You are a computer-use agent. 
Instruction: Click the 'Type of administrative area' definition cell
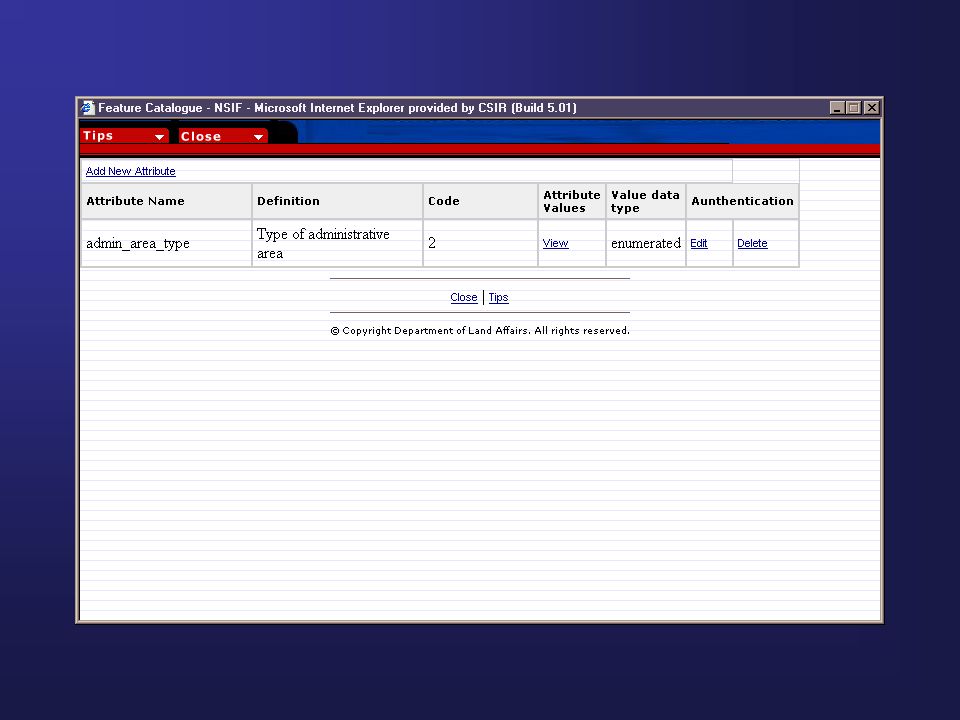(337, 244)
